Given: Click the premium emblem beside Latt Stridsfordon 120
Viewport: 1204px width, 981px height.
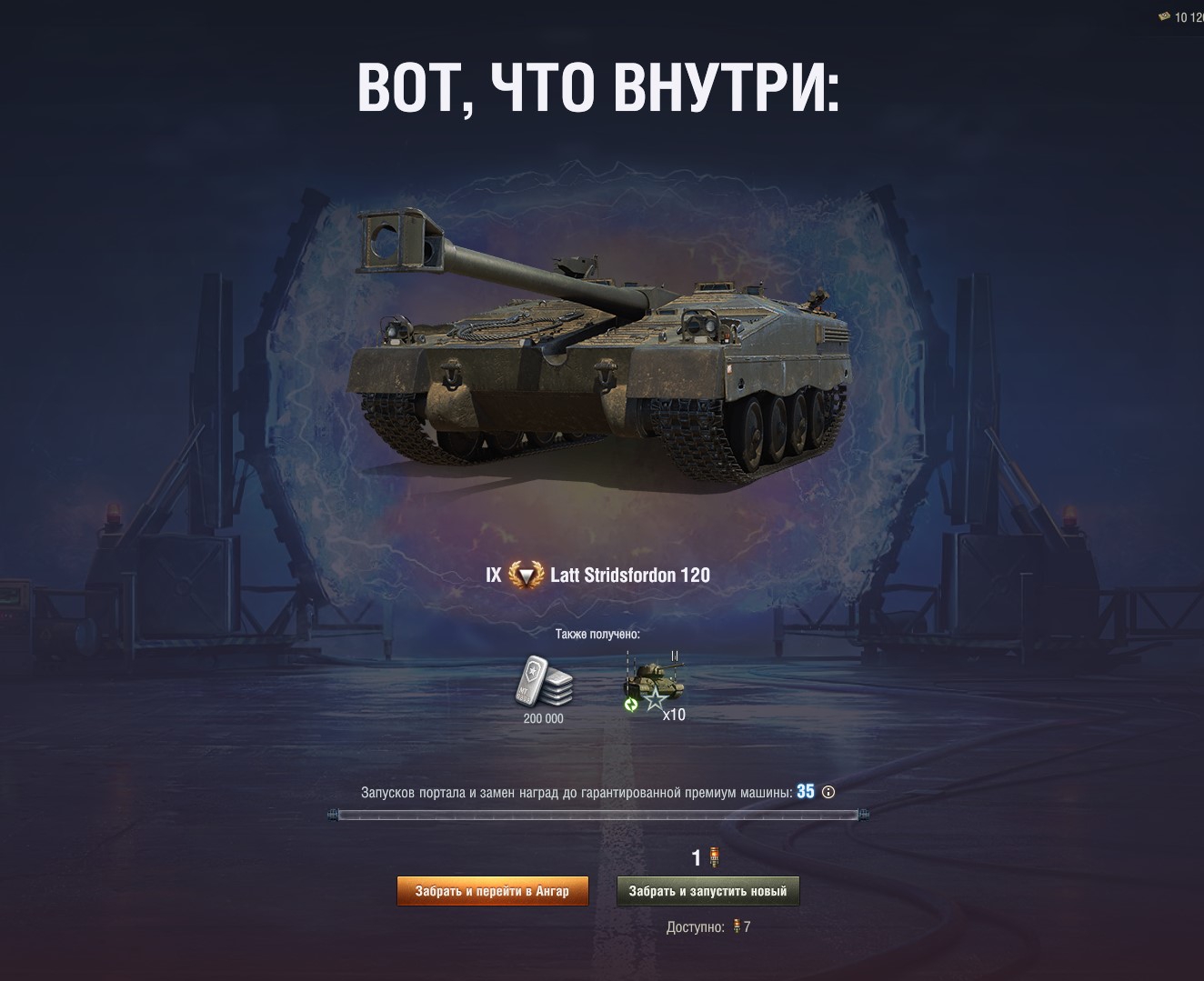Looking at the screenshot, I should tap(526, 575).
